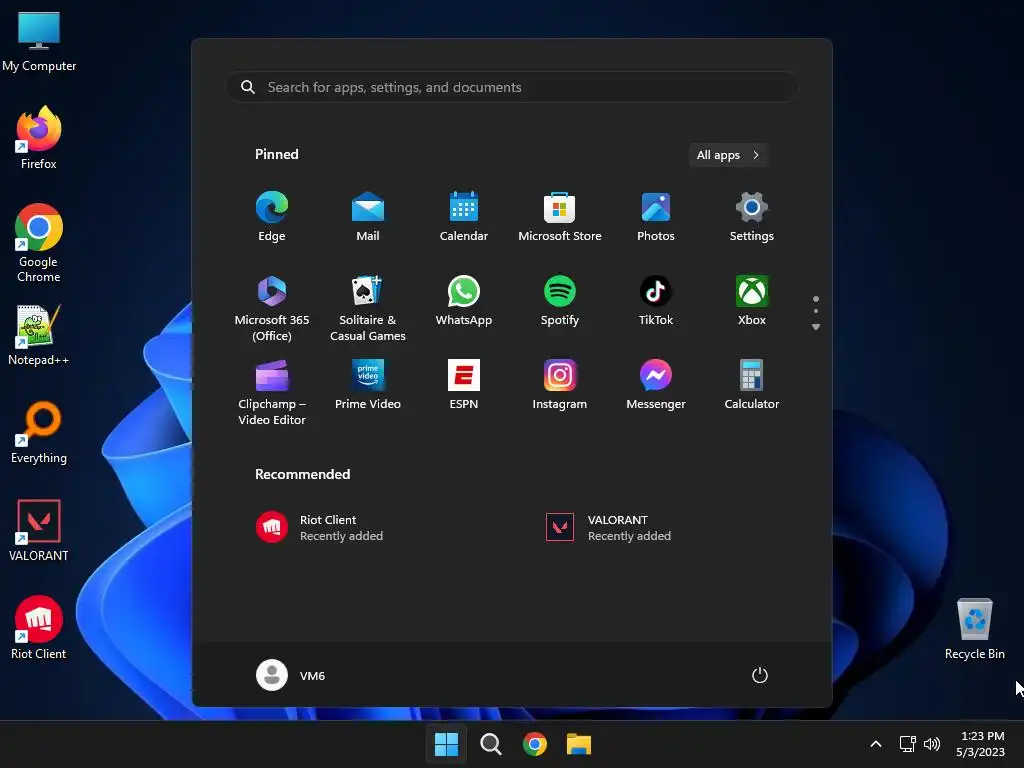
Task: Launch Instagram
Action: pos(560,385)
